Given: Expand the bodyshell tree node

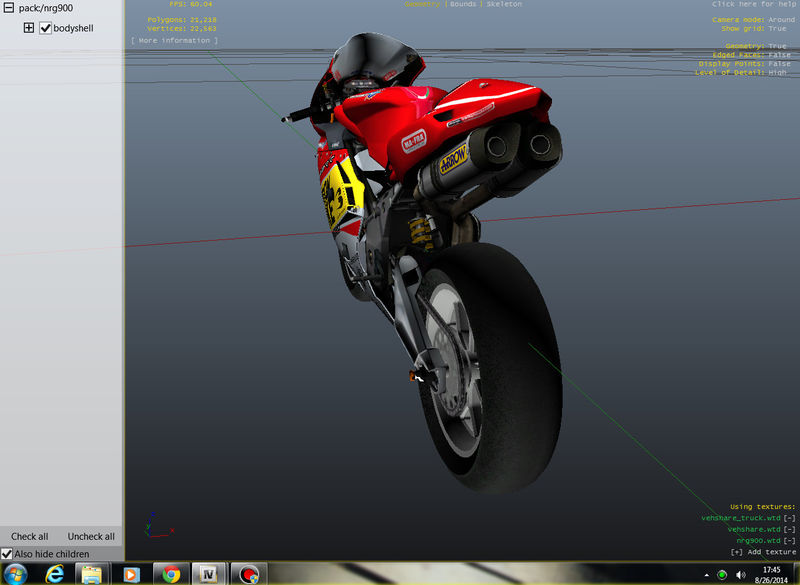Looking at the screenshot, I should [x=29, y=28].
